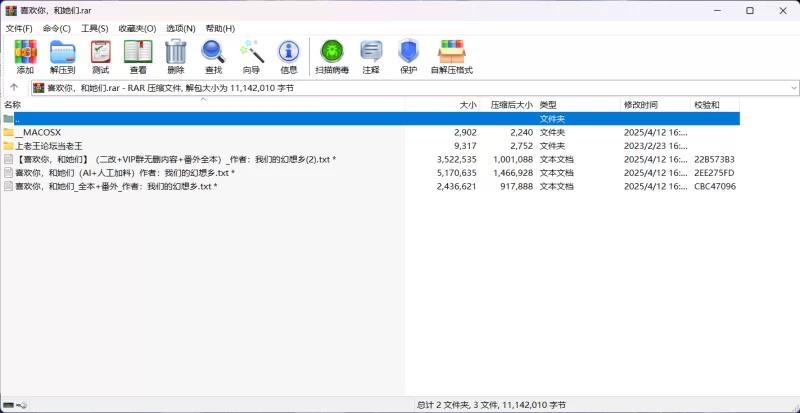Select 喜欢你，和她们_全本+番外 text file
800x413 pixels.
(115, 186)
